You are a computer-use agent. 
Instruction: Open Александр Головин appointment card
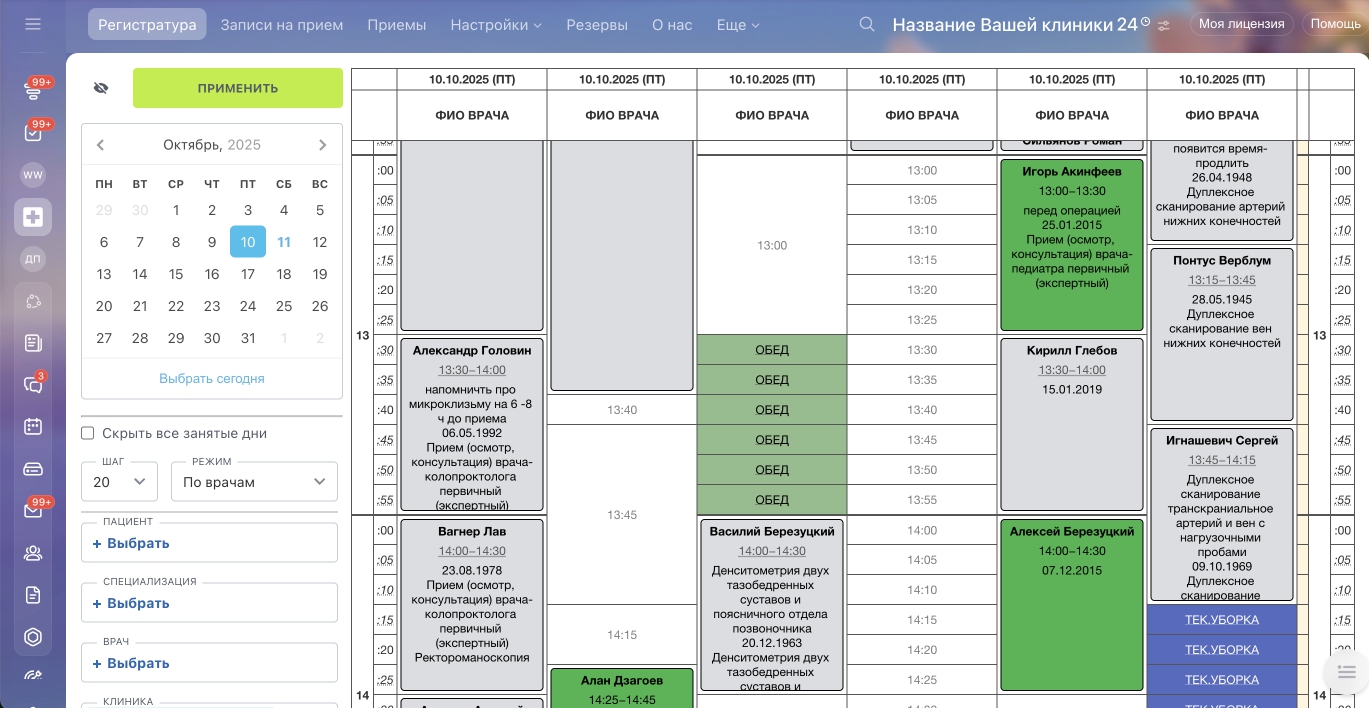(472, 425)
